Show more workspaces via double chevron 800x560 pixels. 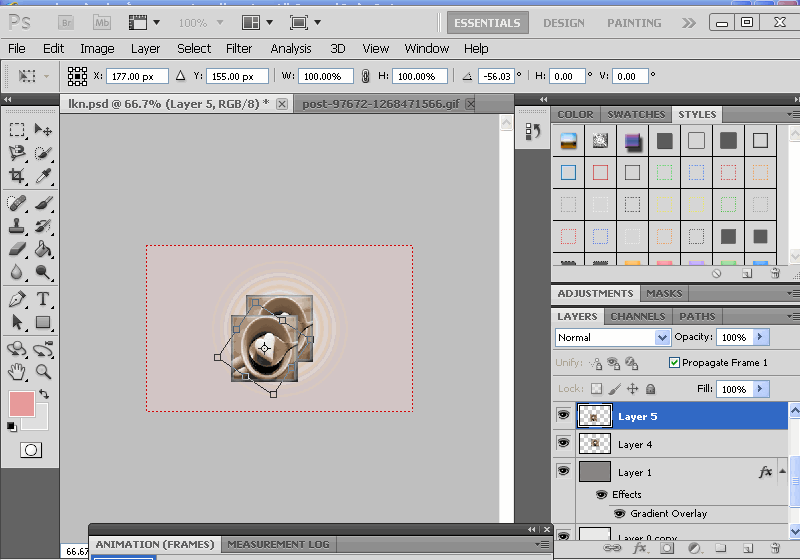pos(688,23)
